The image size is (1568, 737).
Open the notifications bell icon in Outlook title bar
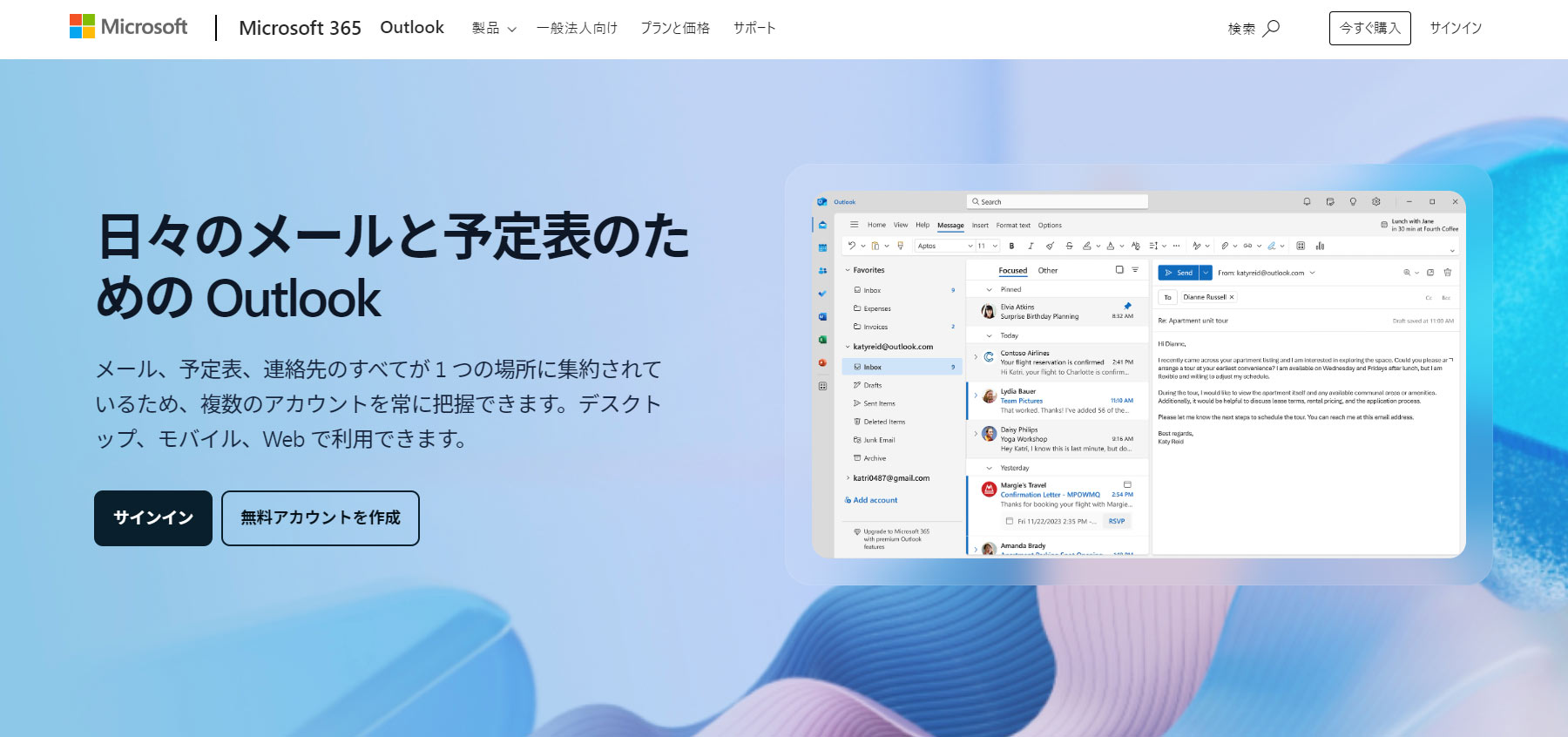pos(1307,201)
